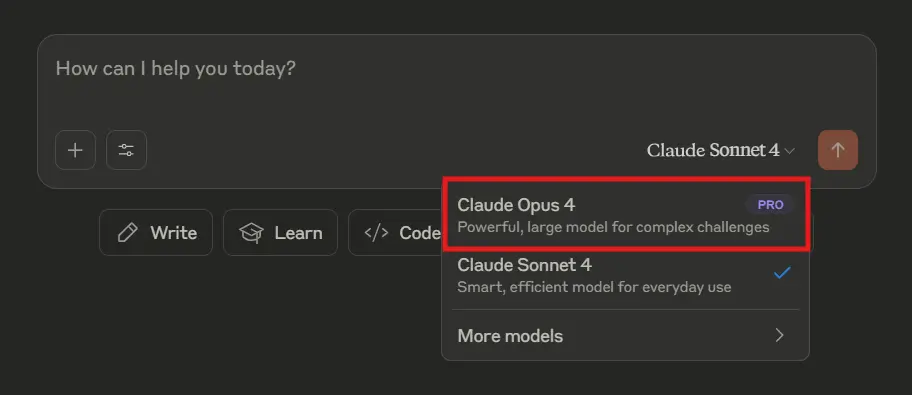Select Claude Opus 4 from model list
This screenshot has height=395, width=912.
pos(625,215)
